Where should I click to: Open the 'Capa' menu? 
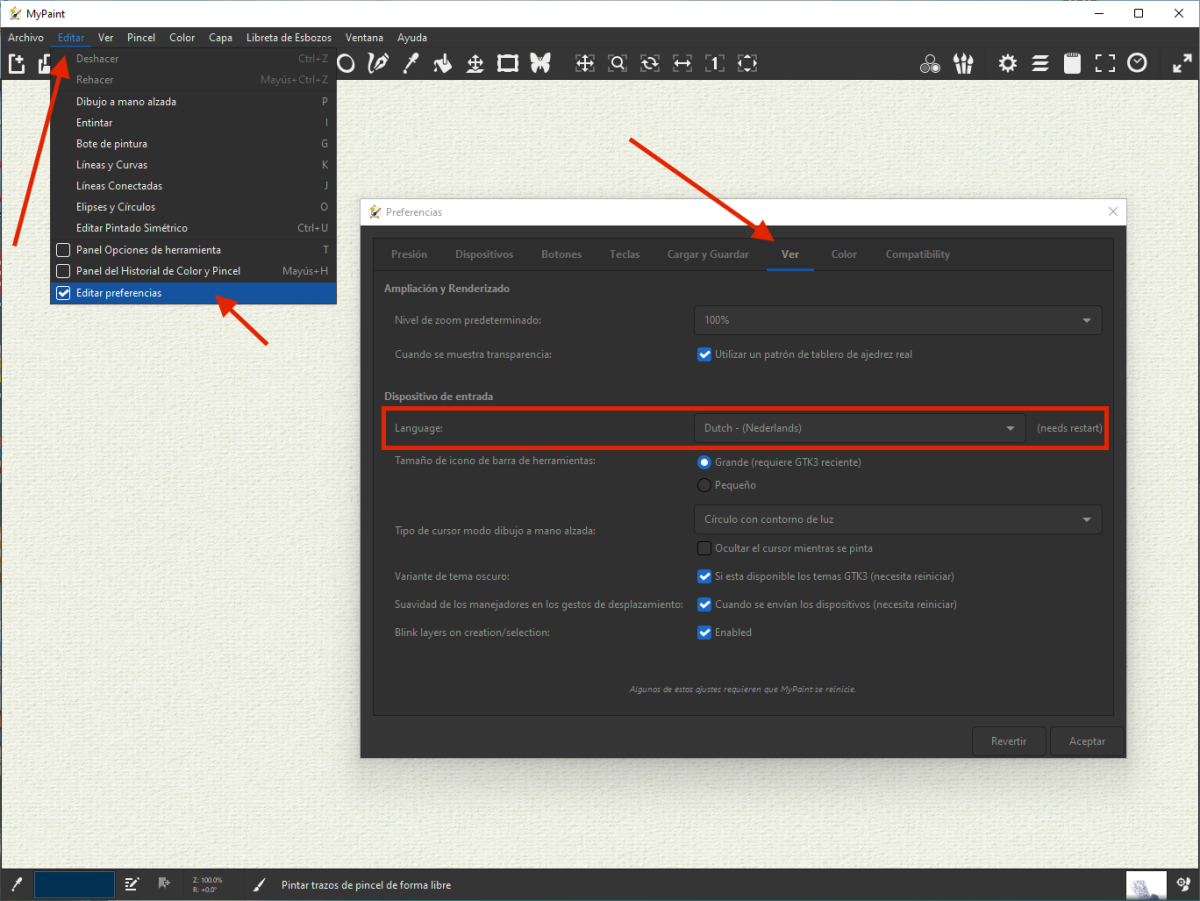tap(220, 38)
